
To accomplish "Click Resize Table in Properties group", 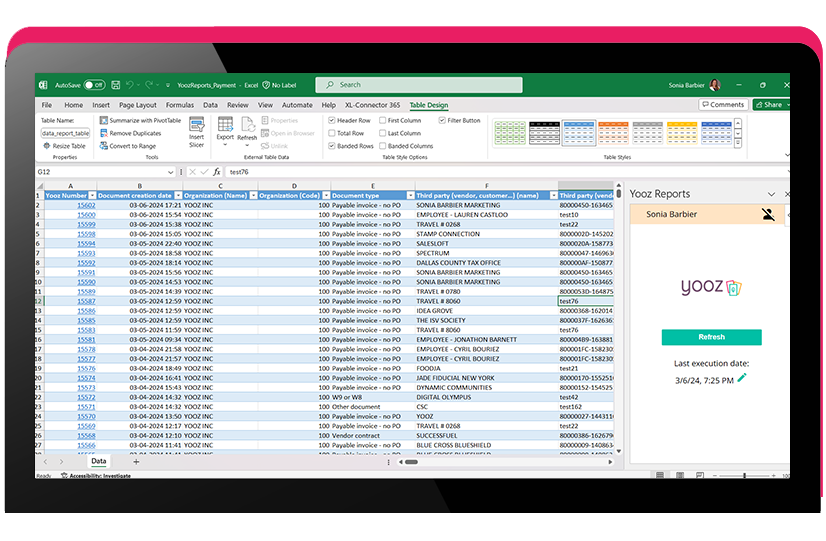I will point(64,146).
